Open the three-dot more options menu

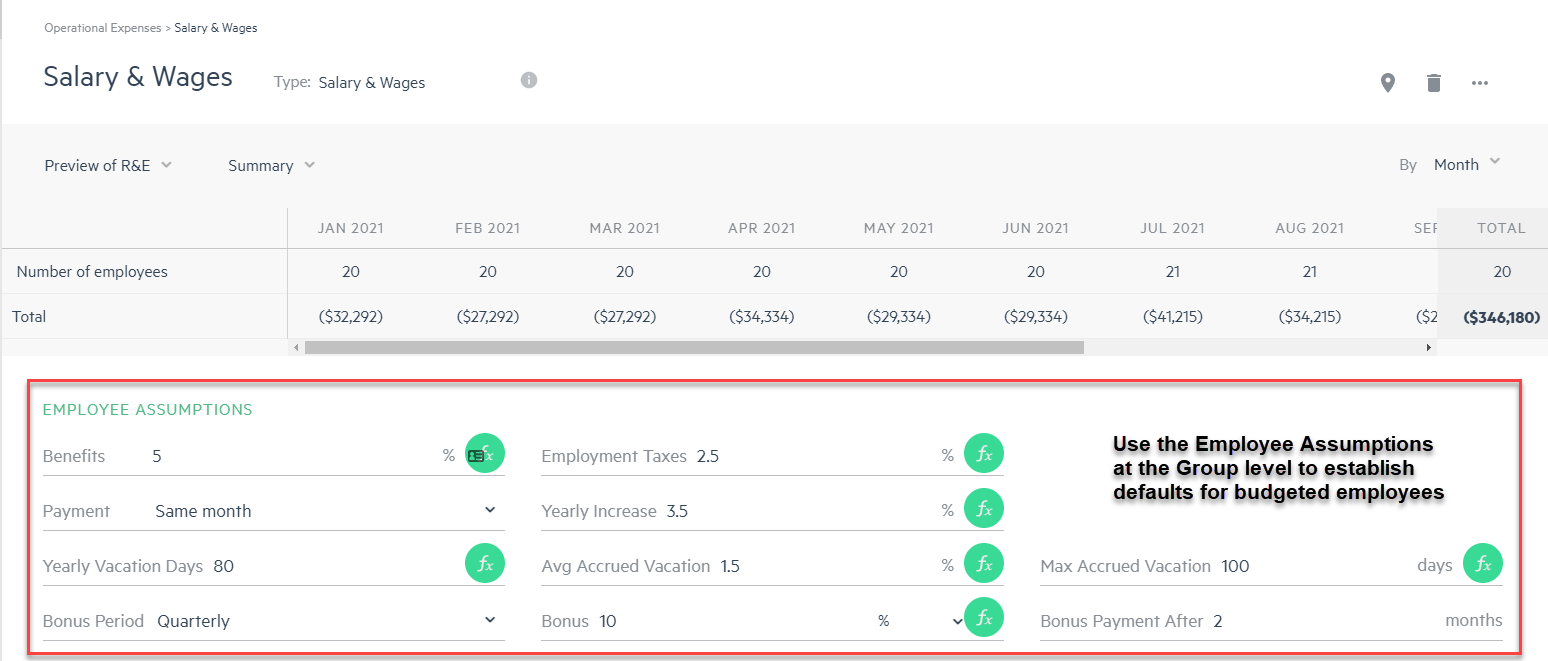pyautogui.click(x=1480, y=83)
